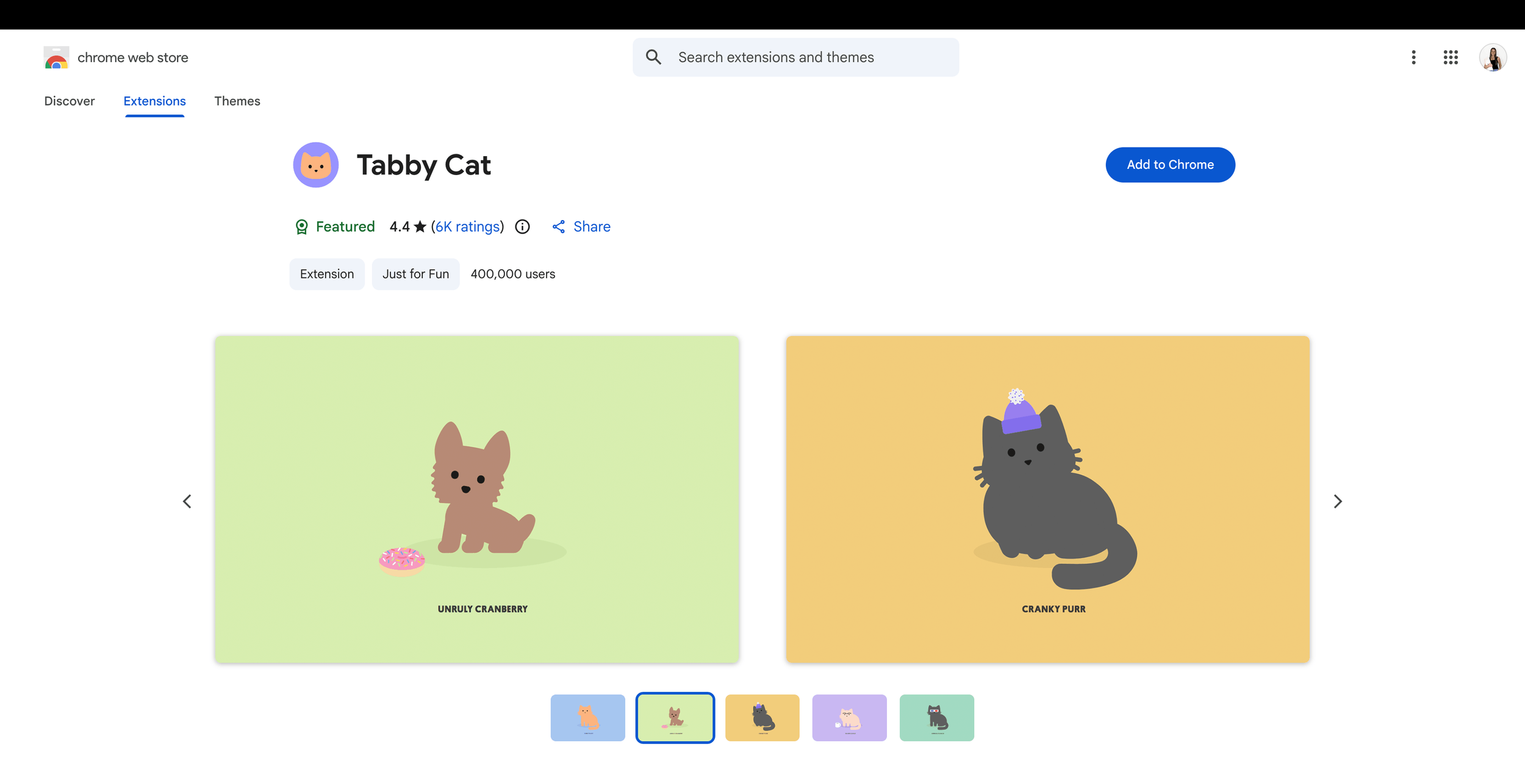Focus the search extensions and themes field
This screenshot has width=1525, height=784.
click(x=795, y=57)
